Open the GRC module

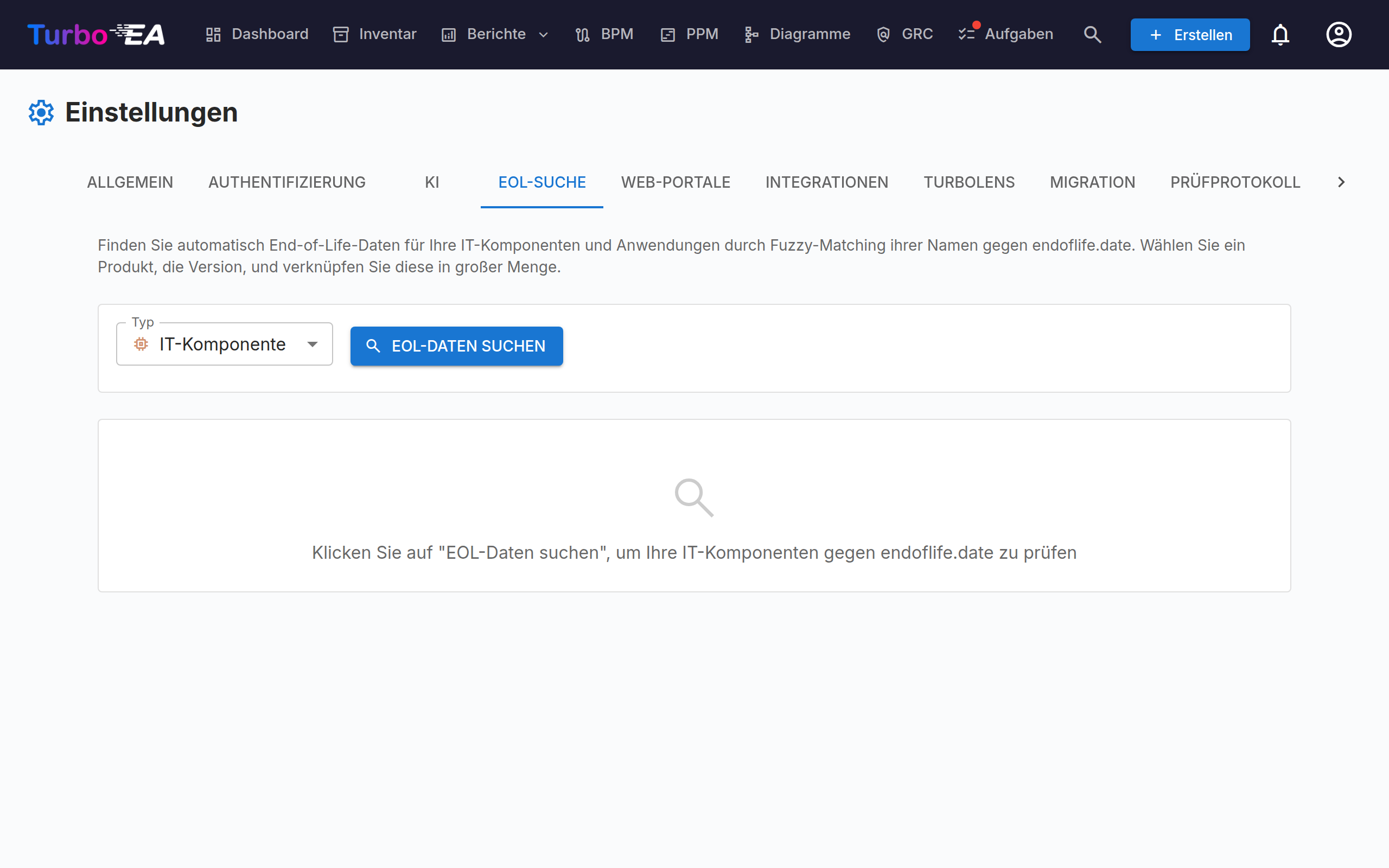coord(904,34)
